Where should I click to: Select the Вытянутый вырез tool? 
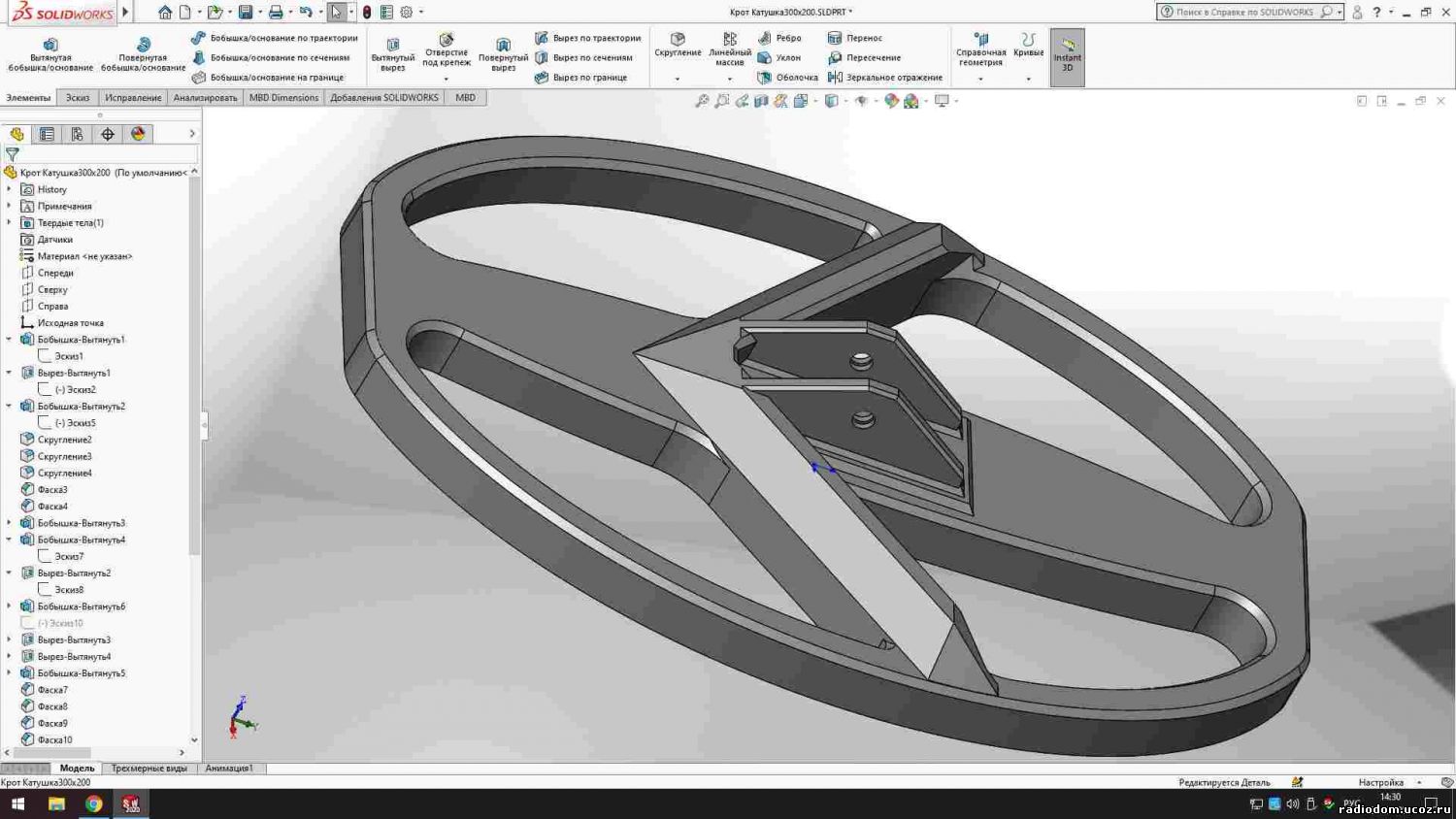point(393,54)
